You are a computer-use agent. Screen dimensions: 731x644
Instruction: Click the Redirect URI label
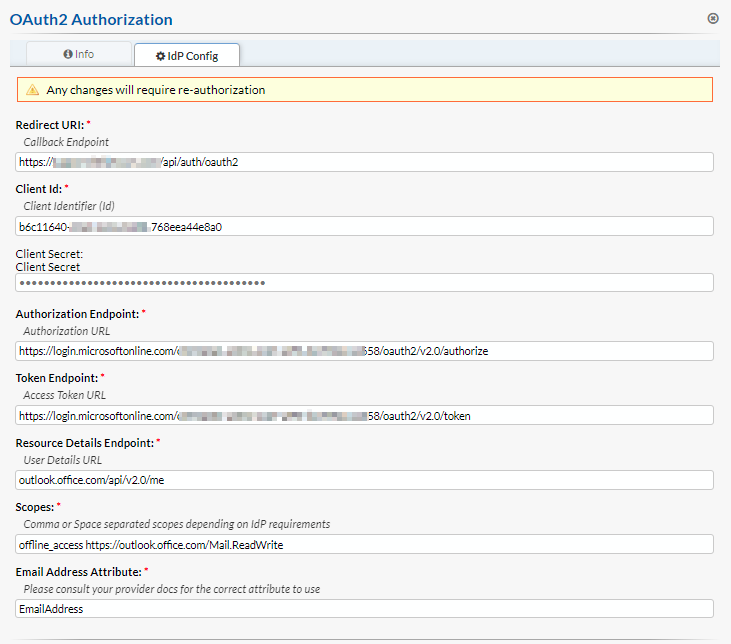50,125
